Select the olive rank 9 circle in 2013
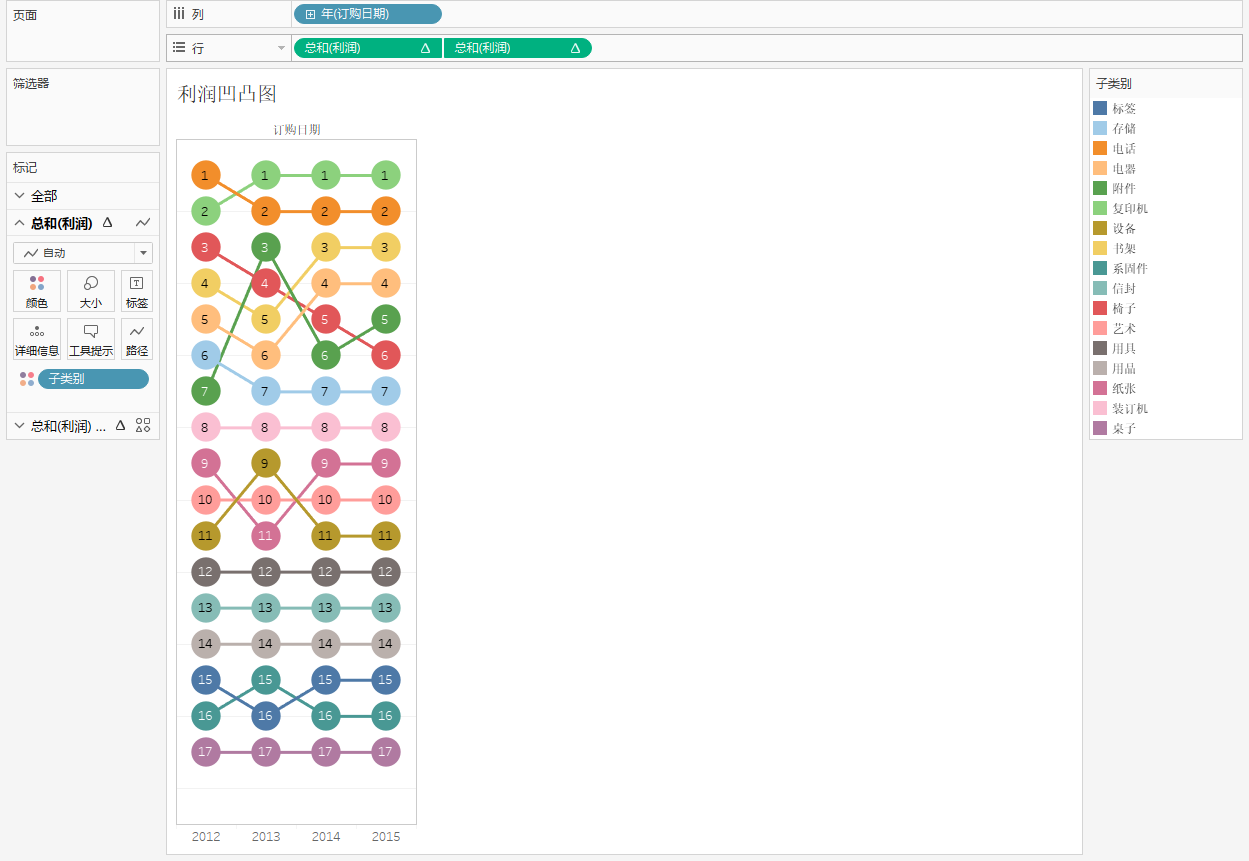The width and height of the screenshot is (1249, 861). 265,463
